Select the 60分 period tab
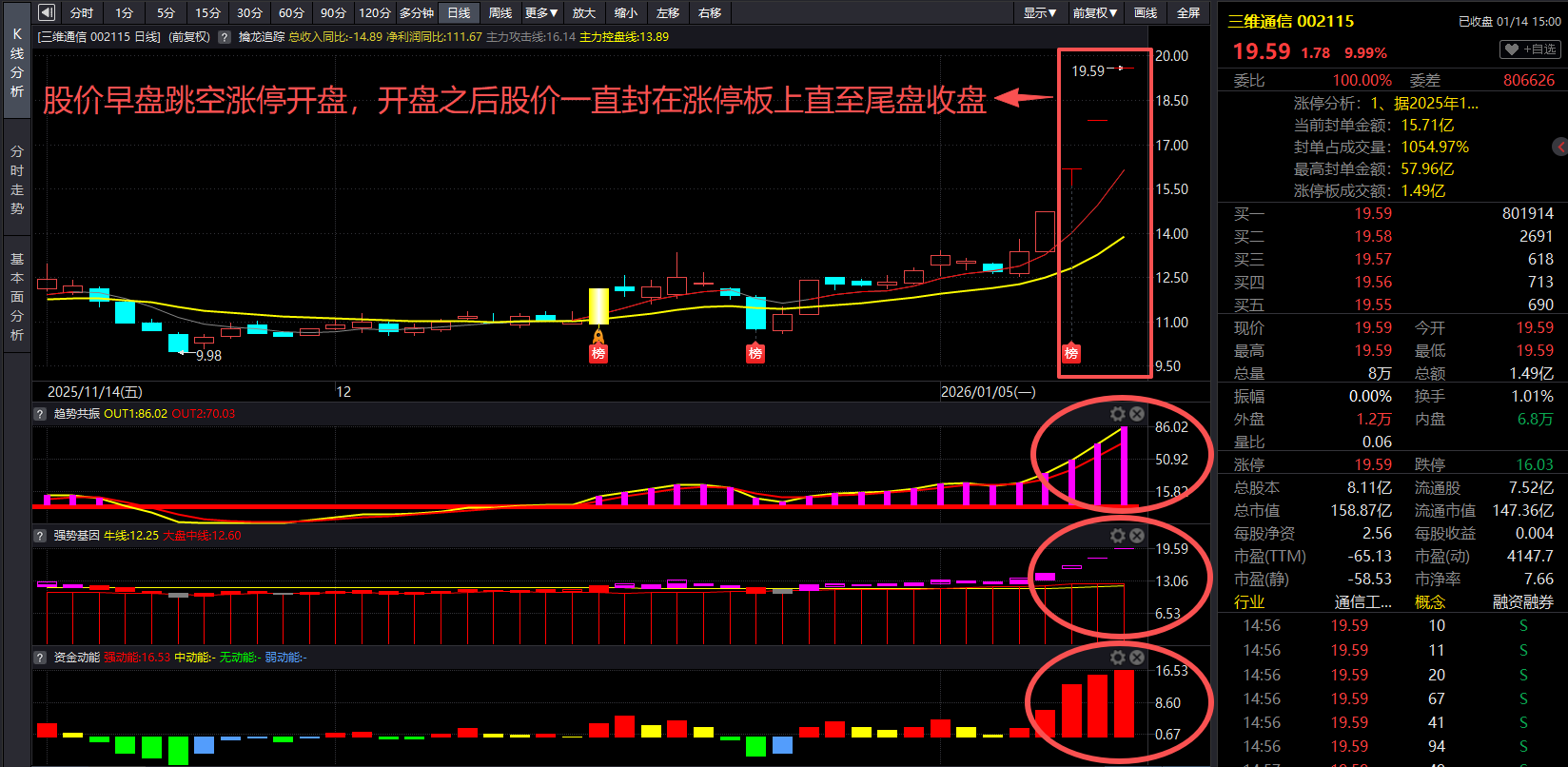 pos(292,12)
